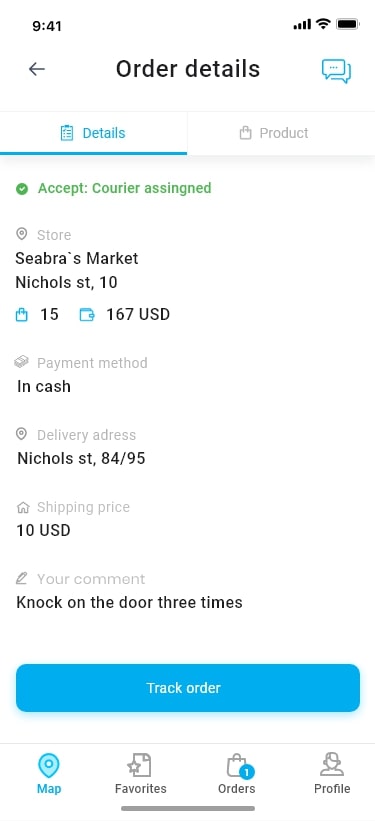Tap the pencil icon beside Your comment
The width and height of the screenshot is (375, 821).
(21, 579)
